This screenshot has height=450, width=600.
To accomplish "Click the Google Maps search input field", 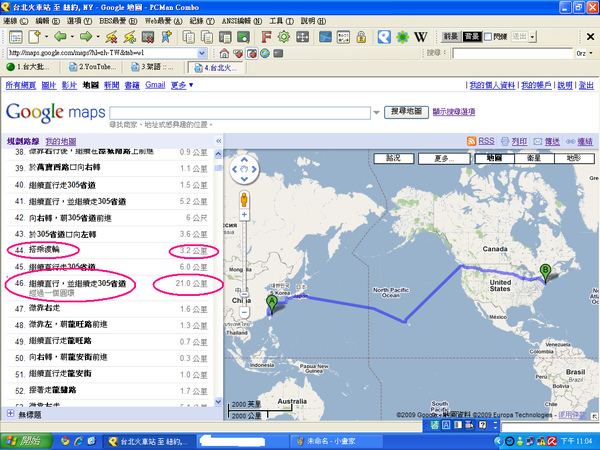I will [x=240, y=113].
